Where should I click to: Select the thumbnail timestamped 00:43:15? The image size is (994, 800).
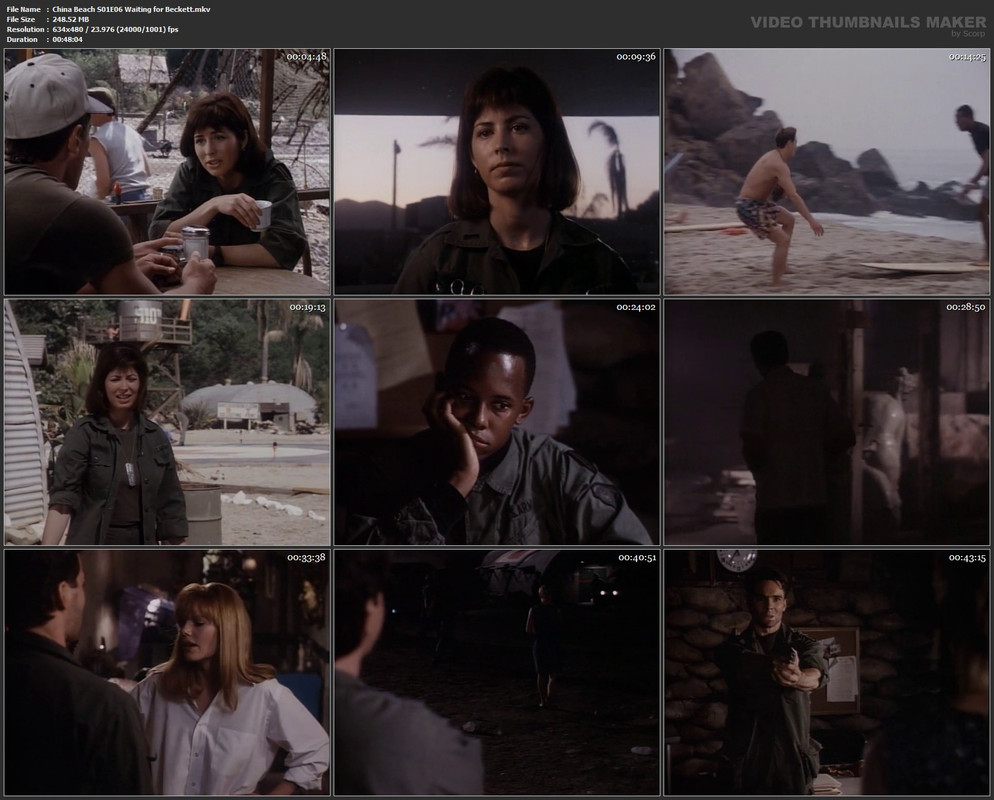click(x=827, y=673)
